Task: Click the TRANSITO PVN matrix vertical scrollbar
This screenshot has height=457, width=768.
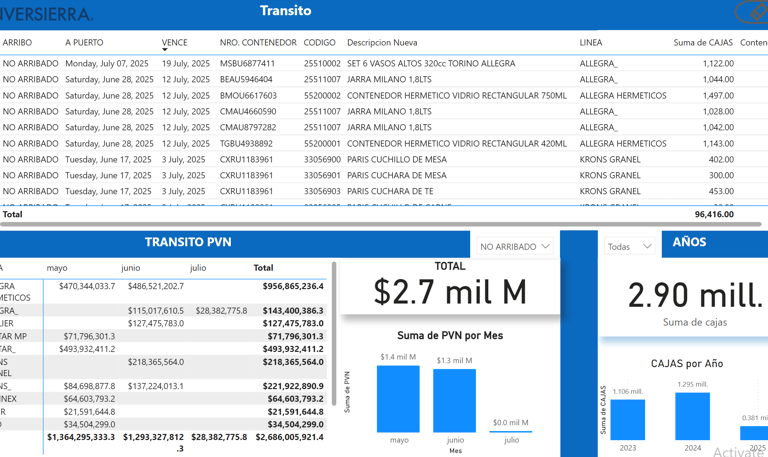Action: [x=334, y=333]
